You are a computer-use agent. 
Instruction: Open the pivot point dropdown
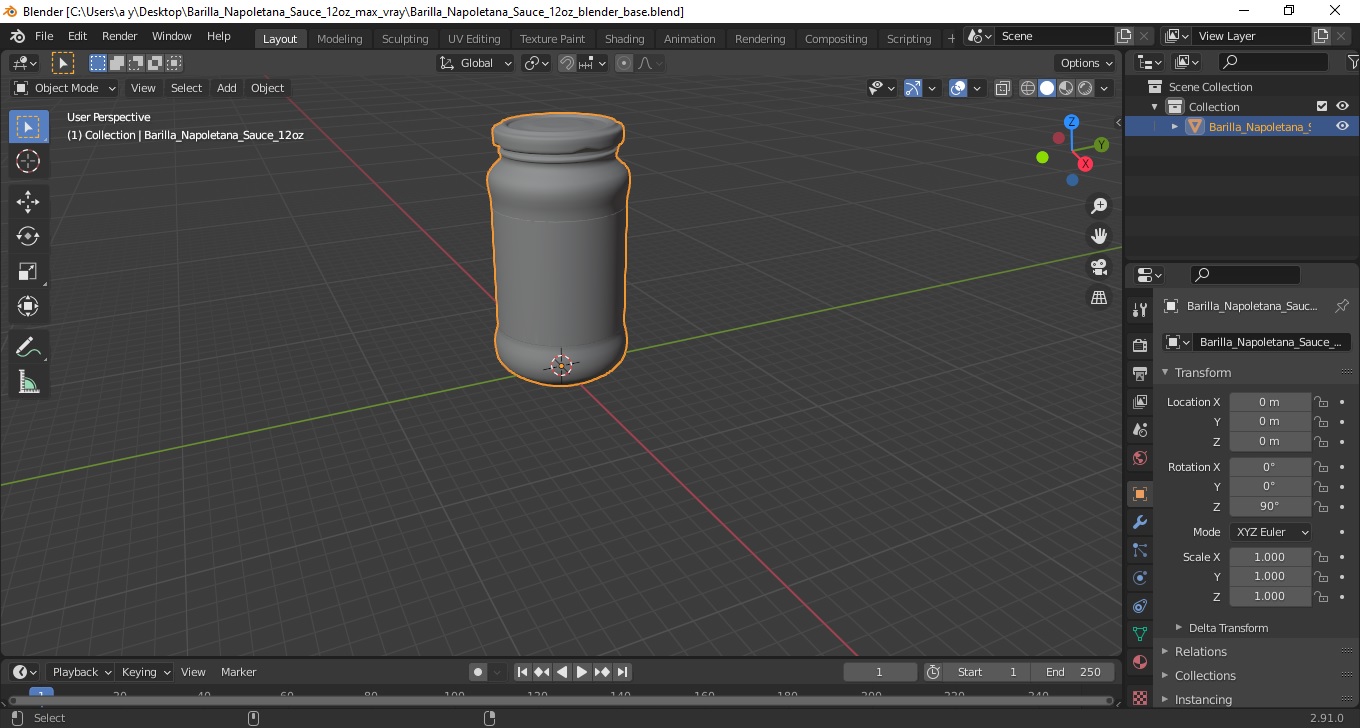coord(537,63)
